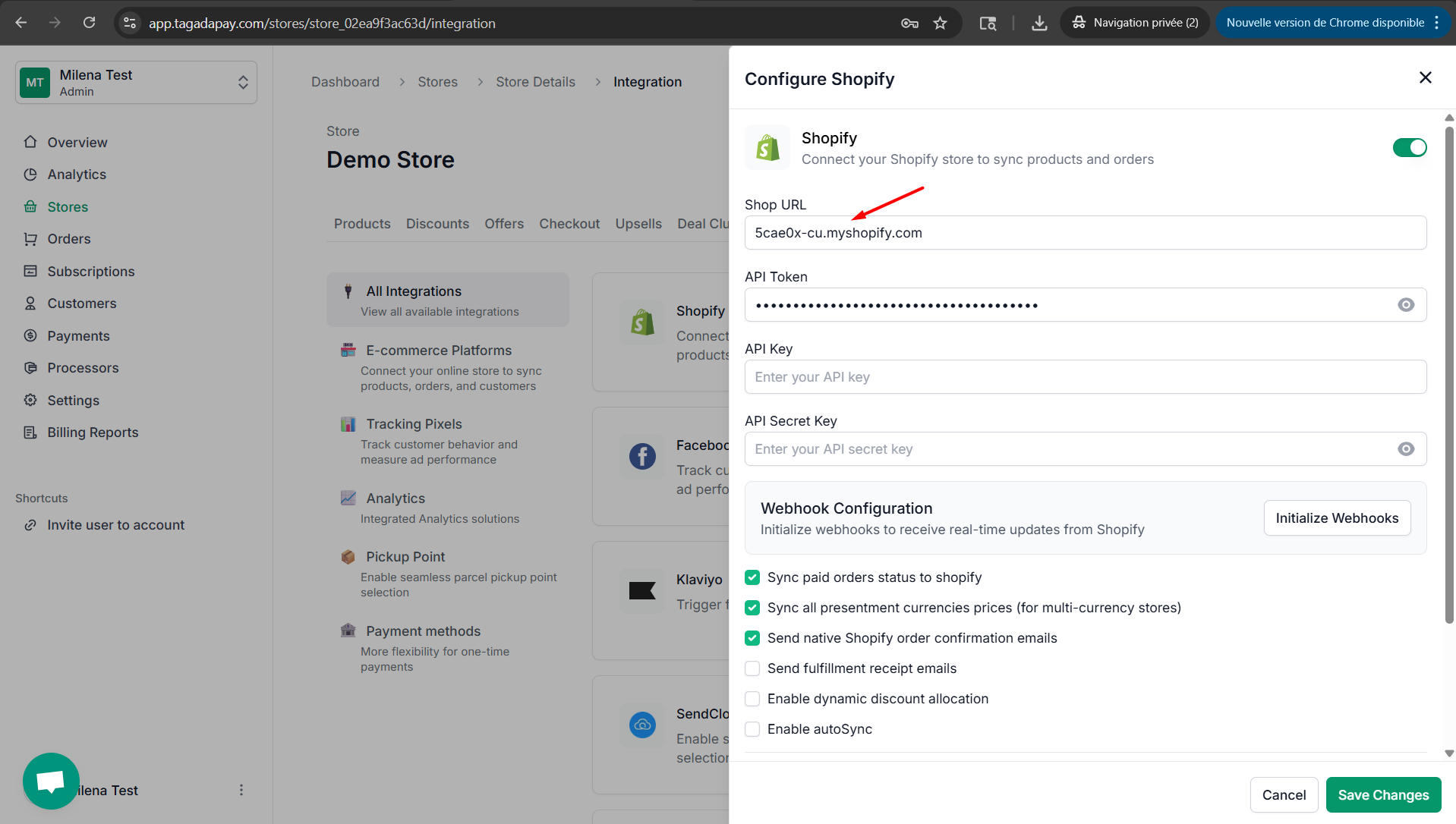Click the browser reload icon

click(90, 23)
